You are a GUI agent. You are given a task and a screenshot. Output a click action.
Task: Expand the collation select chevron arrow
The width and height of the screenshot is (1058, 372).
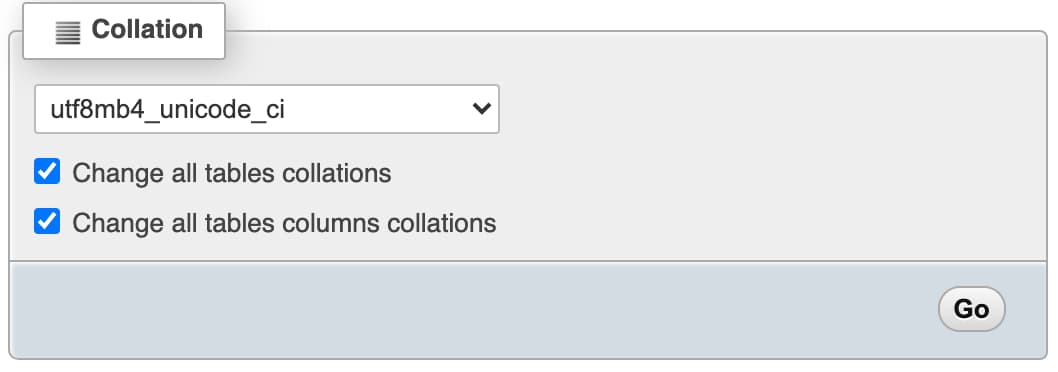pos(482,108)
